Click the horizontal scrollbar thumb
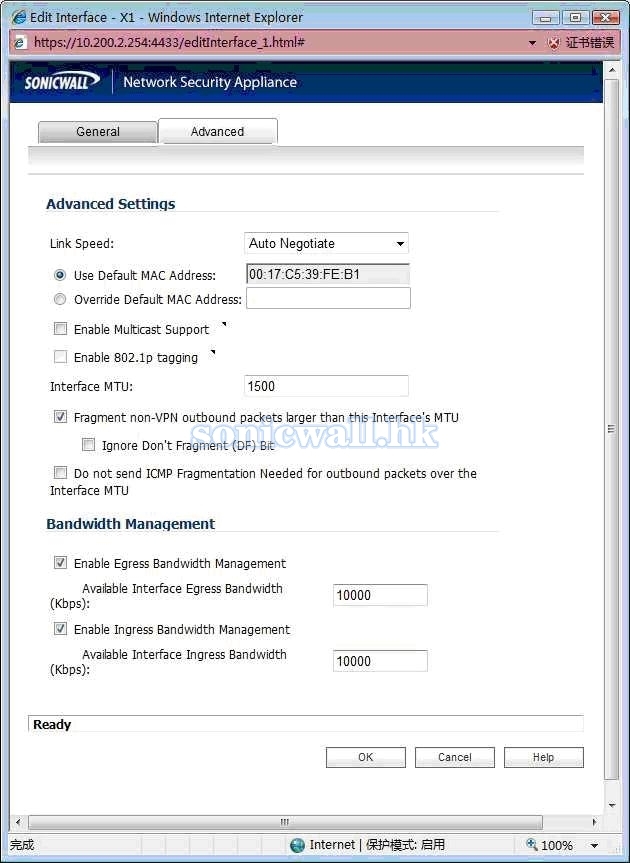This screenshot has height=863, width=630. (x=285, y=822)
